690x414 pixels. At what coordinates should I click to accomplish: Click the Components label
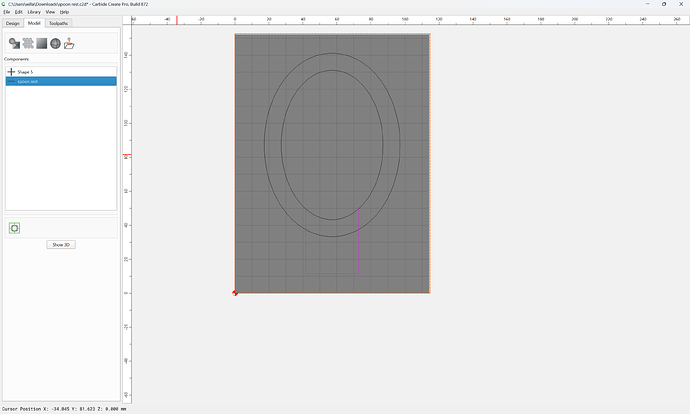16,59
